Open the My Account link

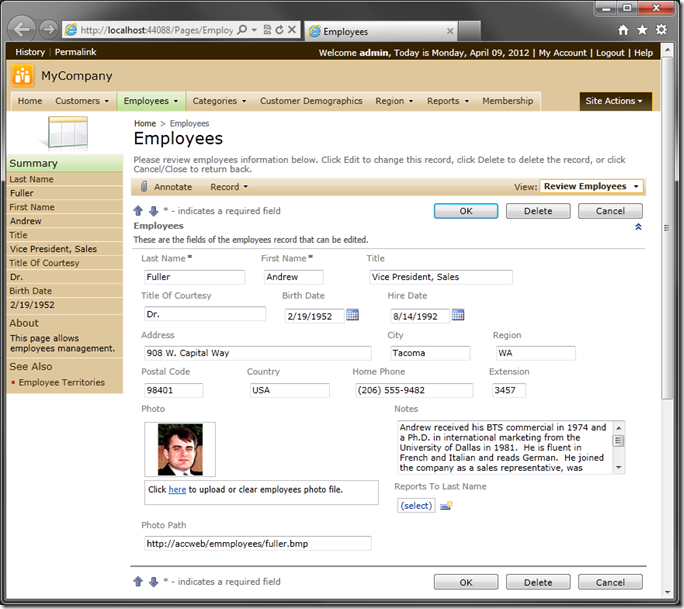(x=562, y=53)
